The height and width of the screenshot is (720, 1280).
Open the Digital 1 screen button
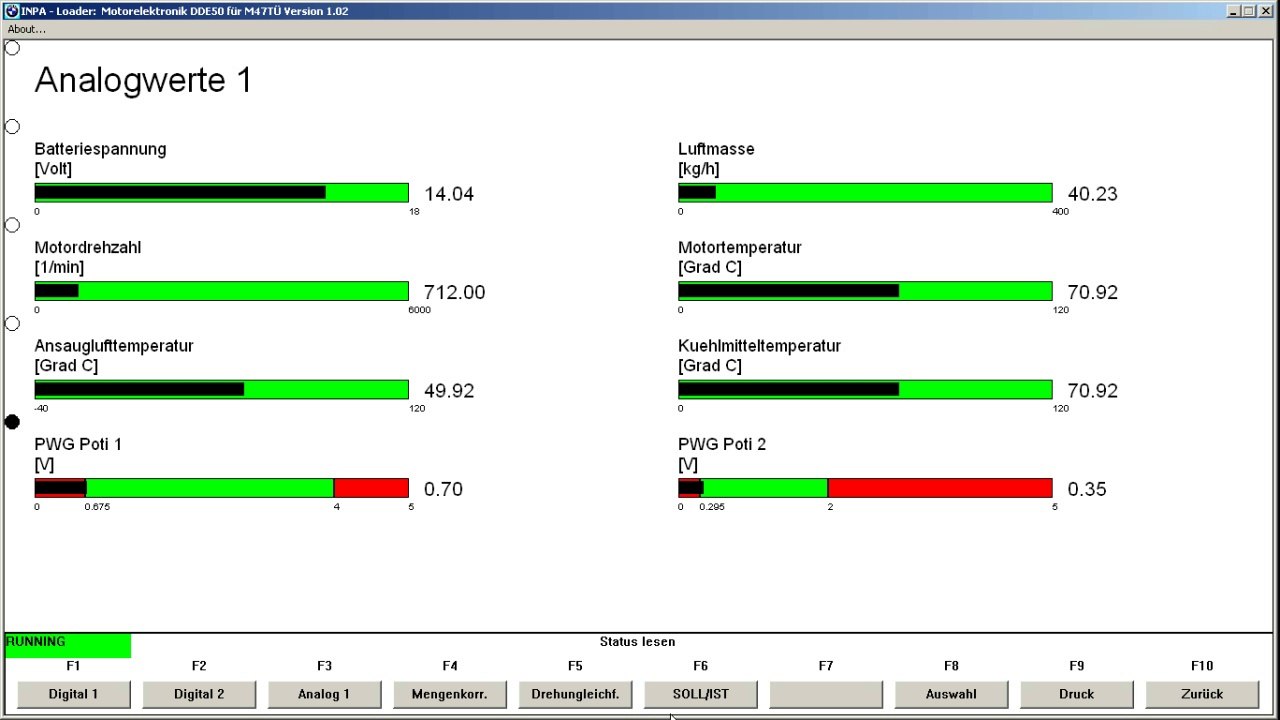tap(74, 694)
